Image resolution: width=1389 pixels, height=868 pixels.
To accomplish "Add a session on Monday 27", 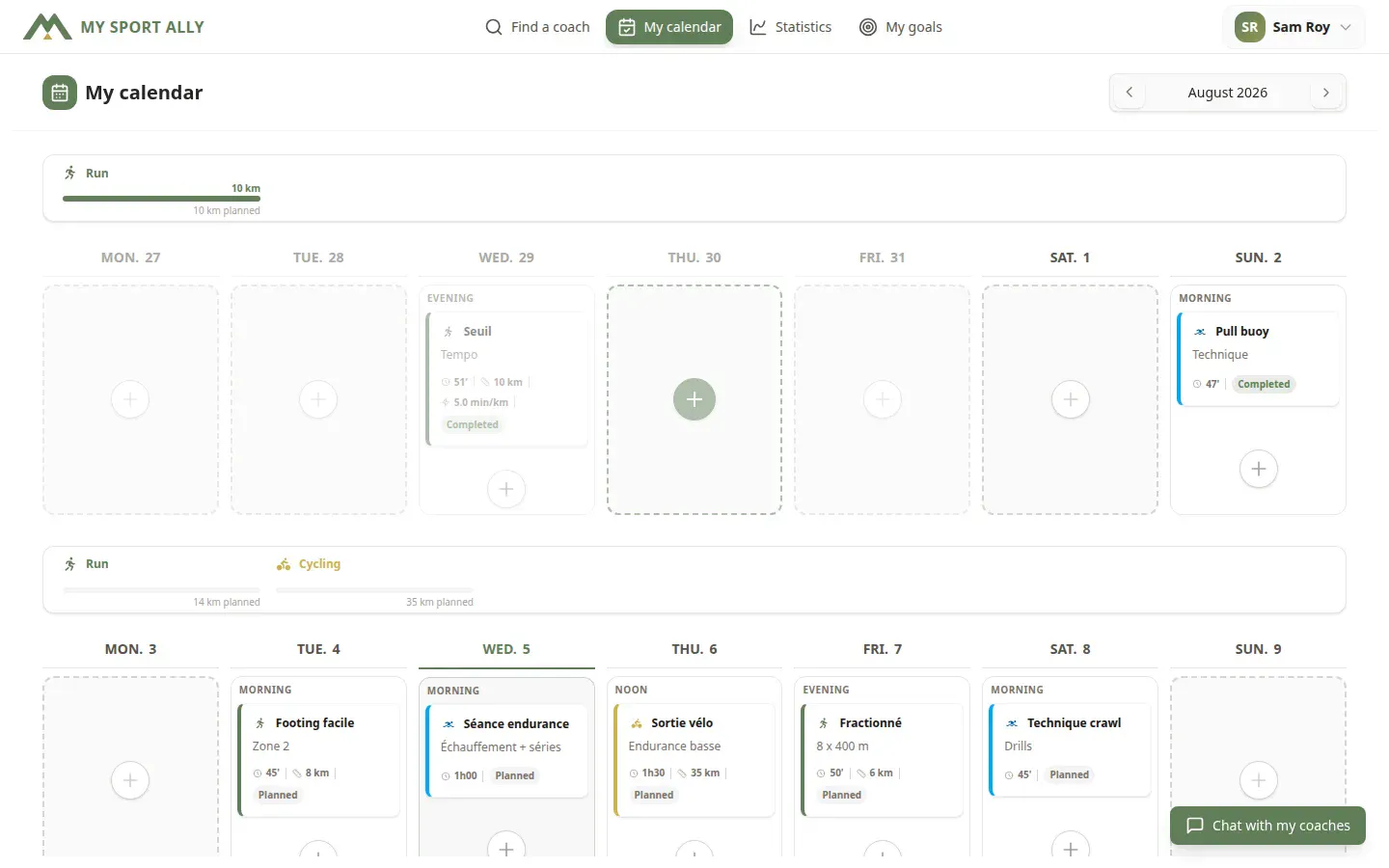I will click(130, 399).
